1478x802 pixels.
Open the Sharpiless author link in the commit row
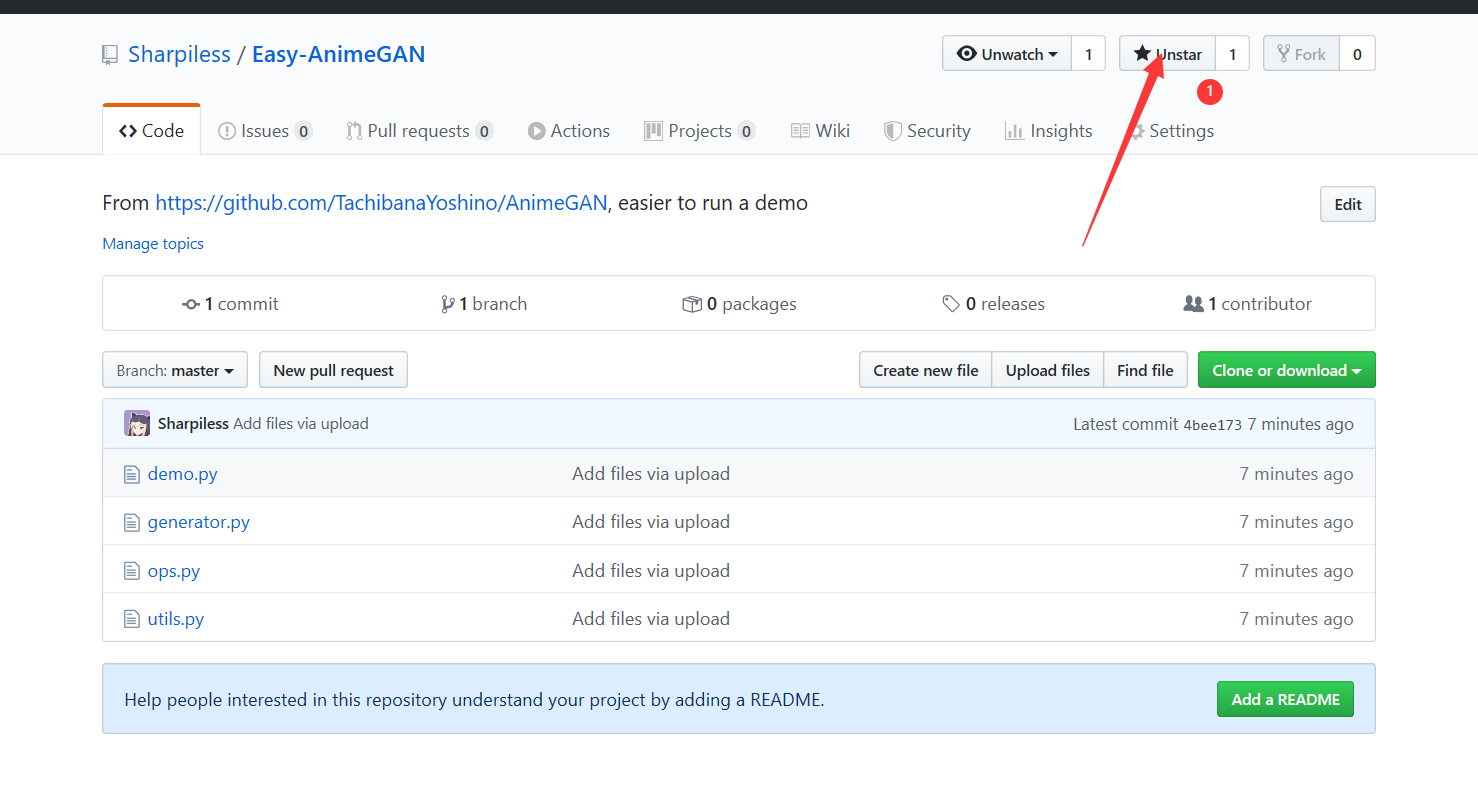(193, 424)
